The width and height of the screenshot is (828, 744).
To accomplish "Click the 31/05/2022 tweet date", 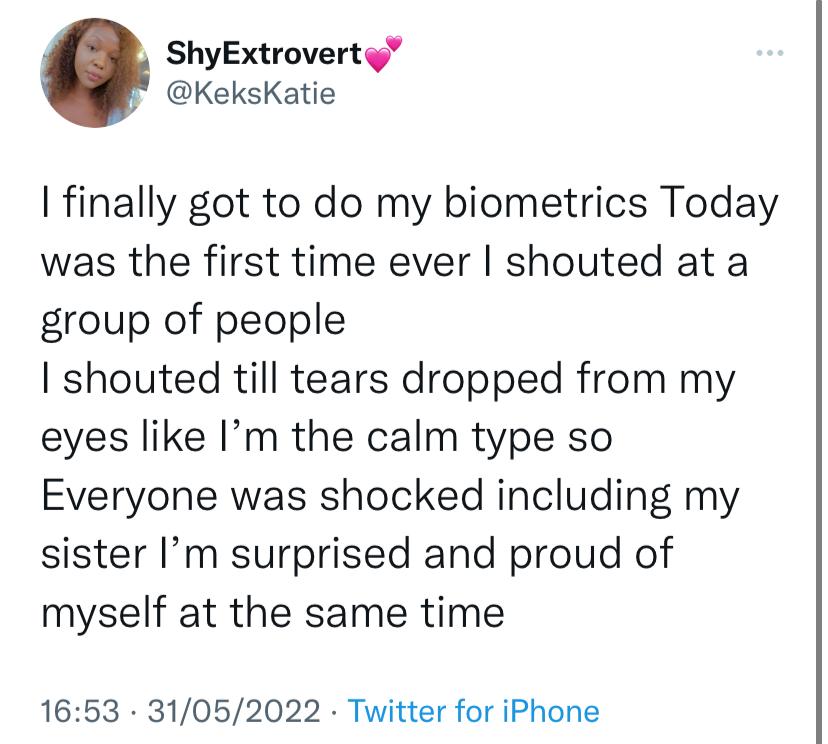I will 234,711.
